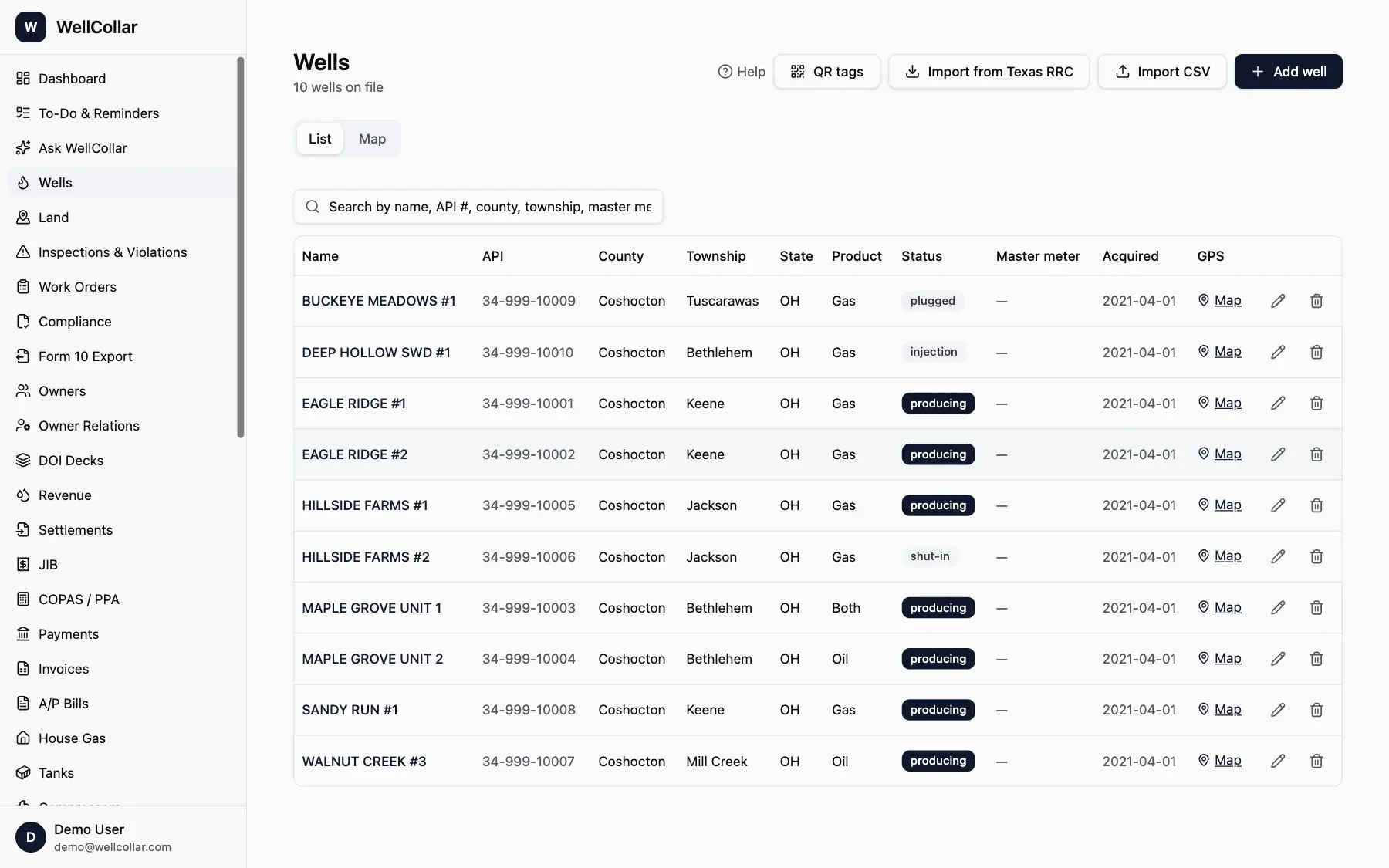1389x868 pixels.
Task: Delete BUCKEYE MEADOWS #1 trash icon
Action: coord(1316,301)
